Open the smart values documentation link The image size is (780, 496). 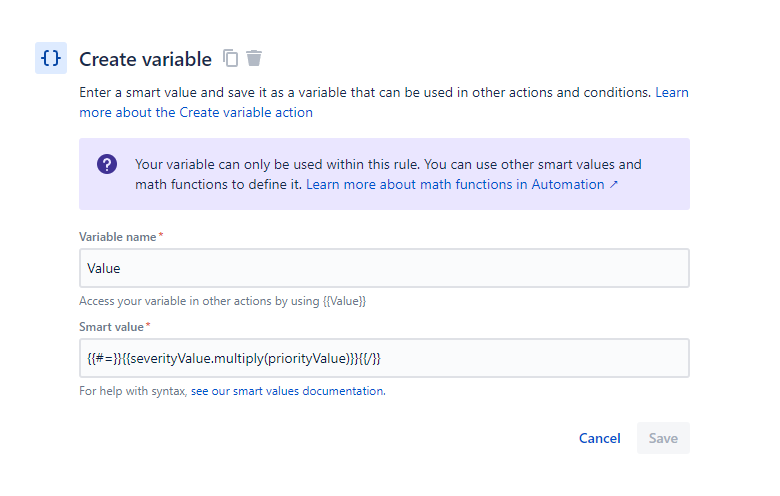(x=288, y=391)
